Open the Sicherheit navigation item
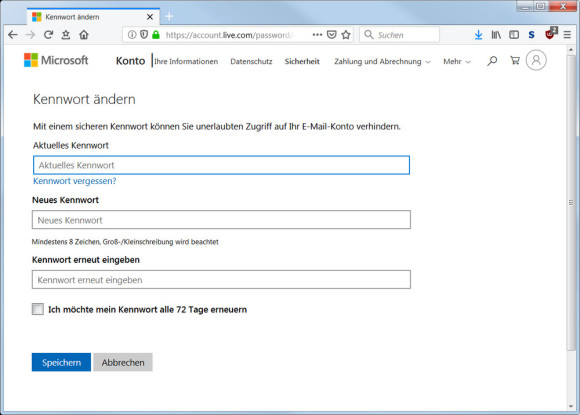 click(x=302, y=61)
